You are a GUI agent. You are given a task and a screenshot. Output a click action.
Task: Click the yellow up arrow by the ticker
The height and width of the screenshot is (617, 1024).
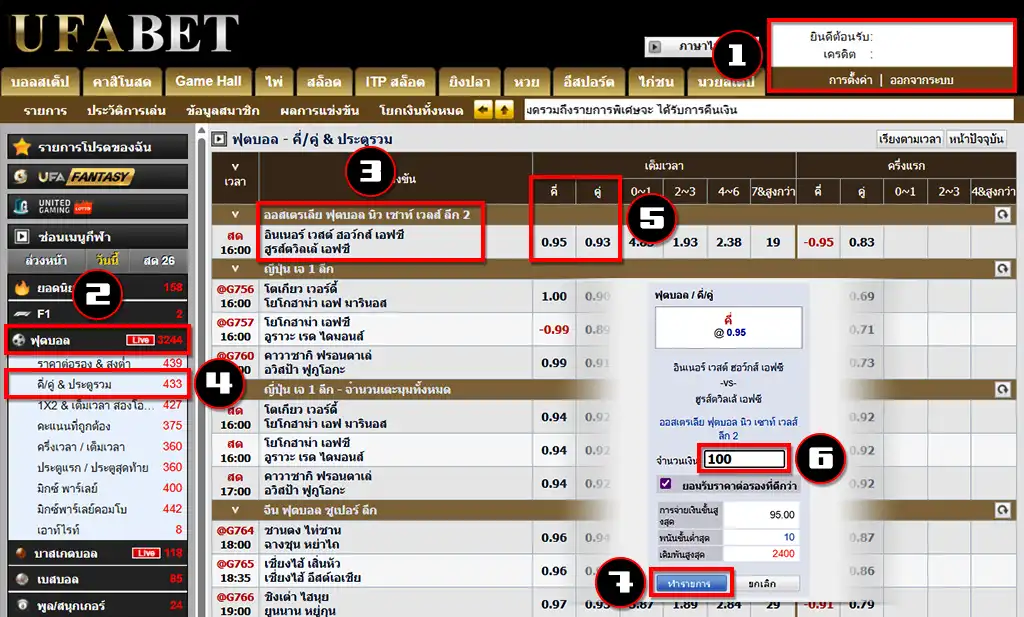[x=504, y=110]
